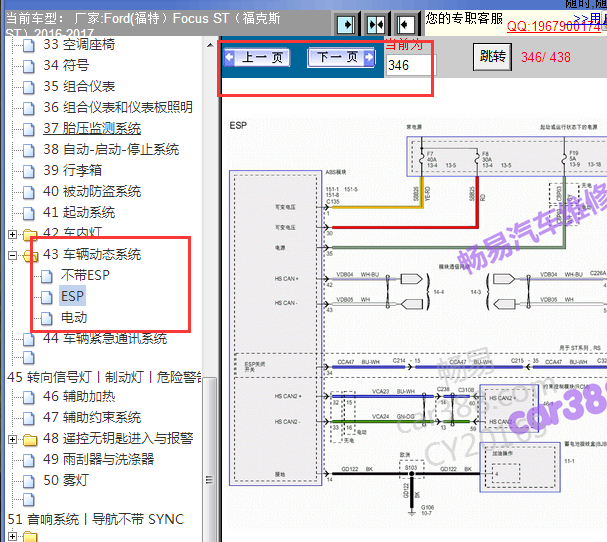Screen dimensions: 607x542
Task: Click page icon beside 34 符号
Action: (29, 66)
